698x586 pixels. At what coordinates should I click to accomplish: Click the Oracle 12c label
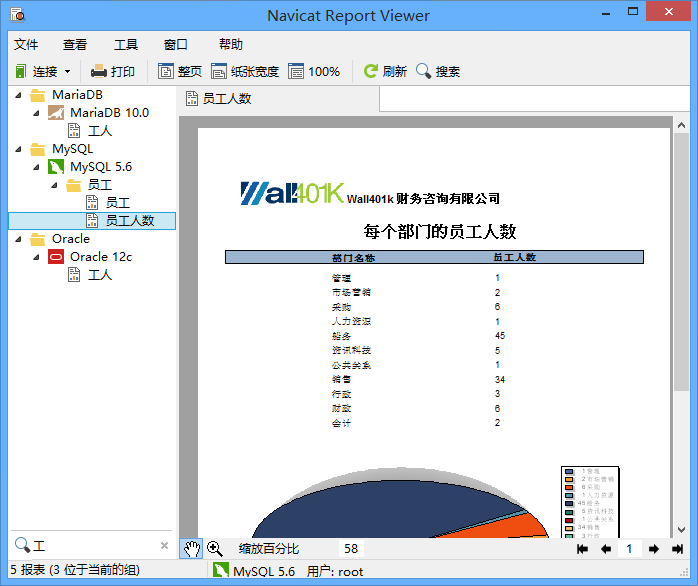click(x=101, y=257)
